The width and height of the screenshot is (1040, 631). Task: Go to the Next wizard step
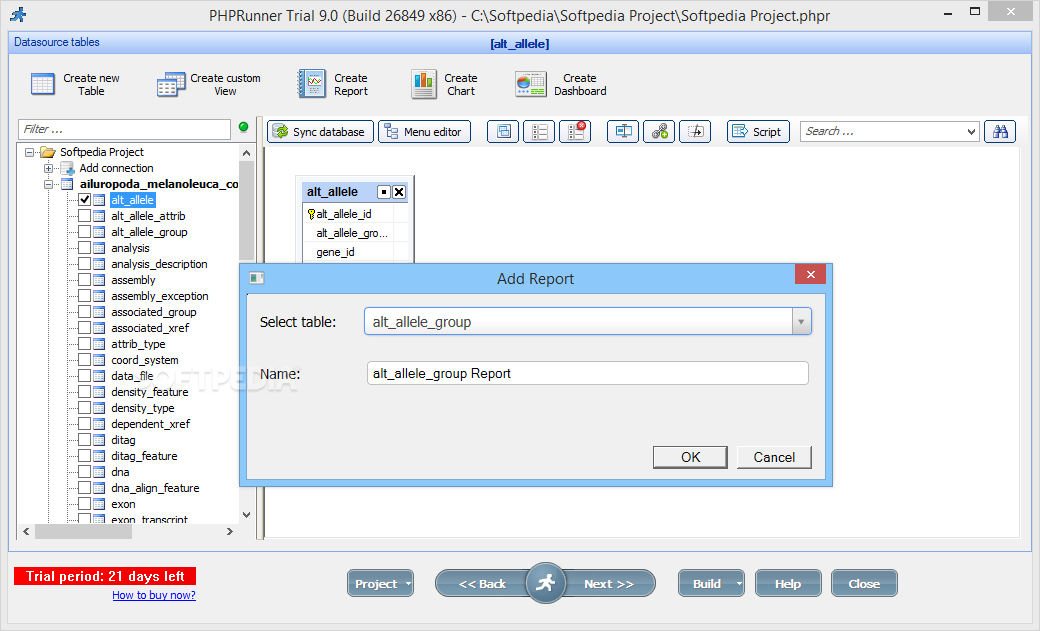[609, 584]
